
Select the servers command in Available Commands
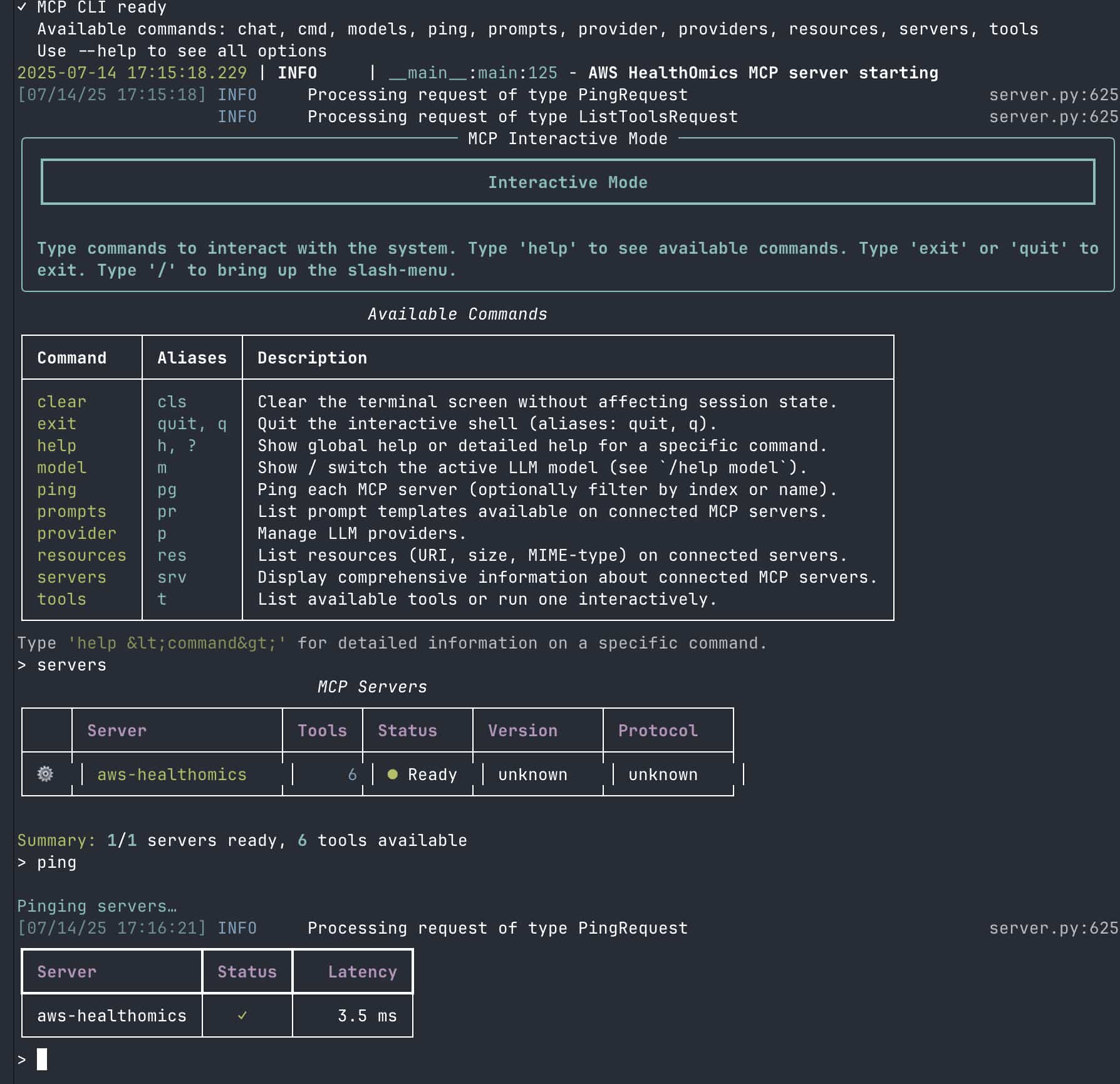coord(72,577)
